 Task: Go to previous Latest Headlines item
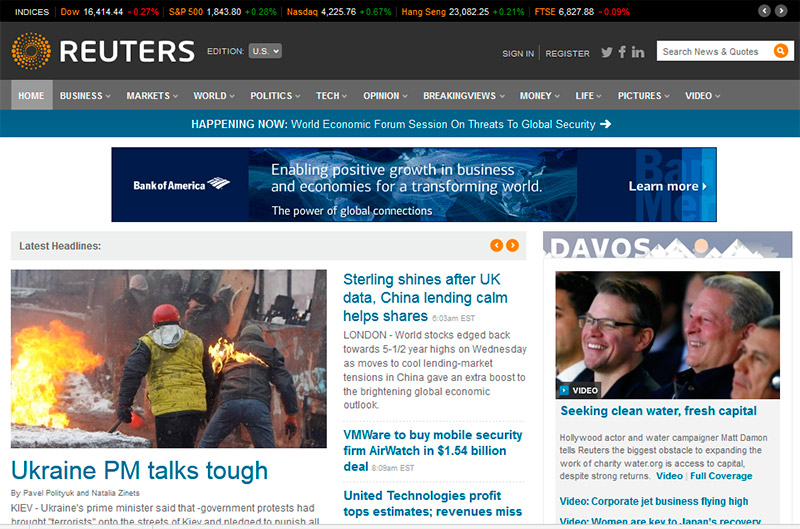(x=496, y=245)
